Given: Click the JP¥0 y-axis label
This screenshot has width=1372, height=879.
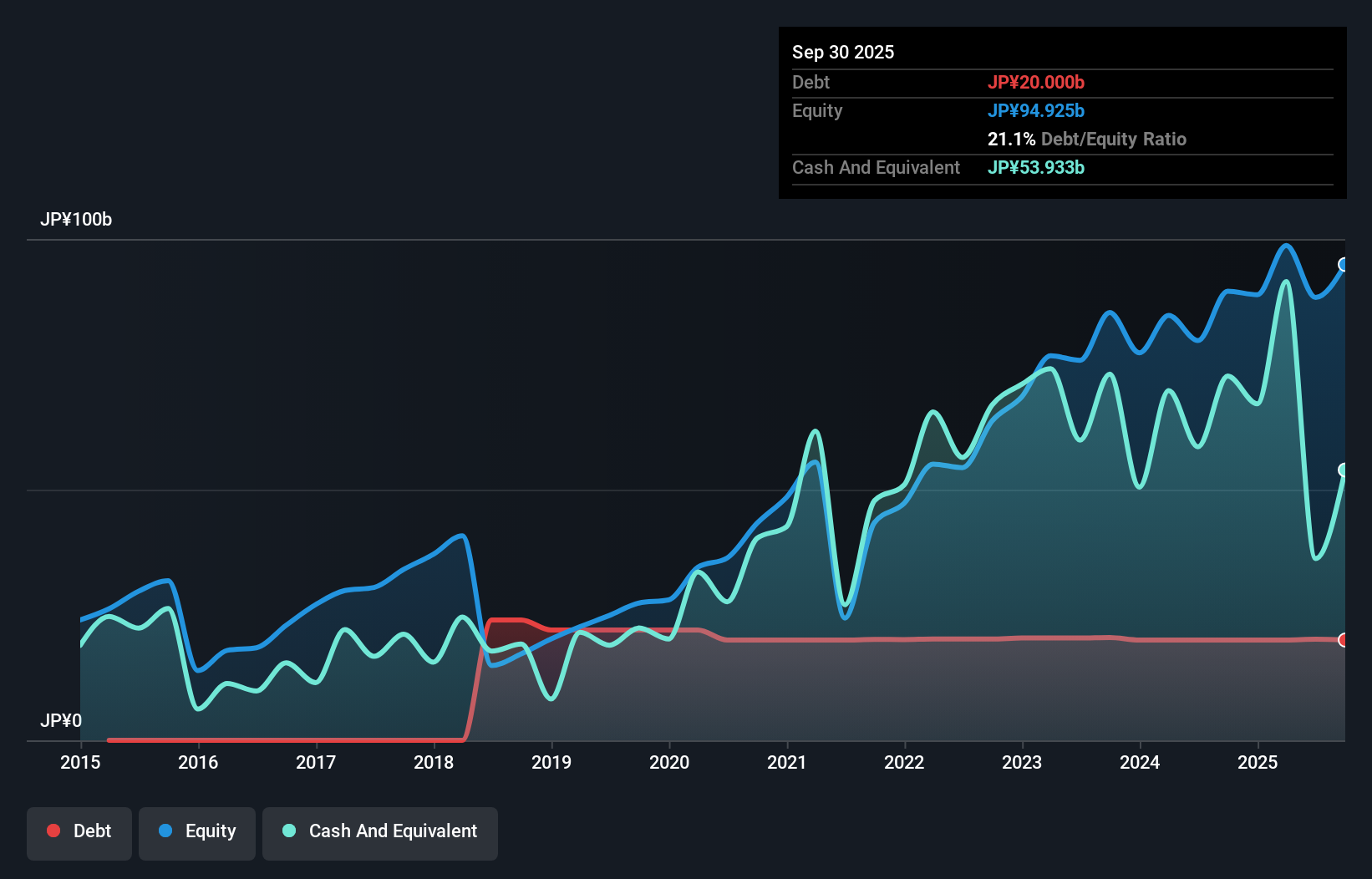Looking at the screenshot, I should 61,720.
